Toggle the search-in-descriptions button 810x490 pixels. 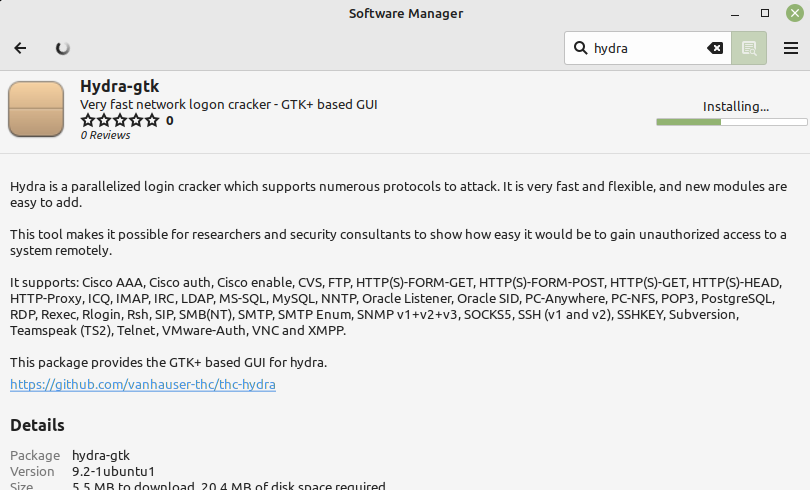coord(748,48)
